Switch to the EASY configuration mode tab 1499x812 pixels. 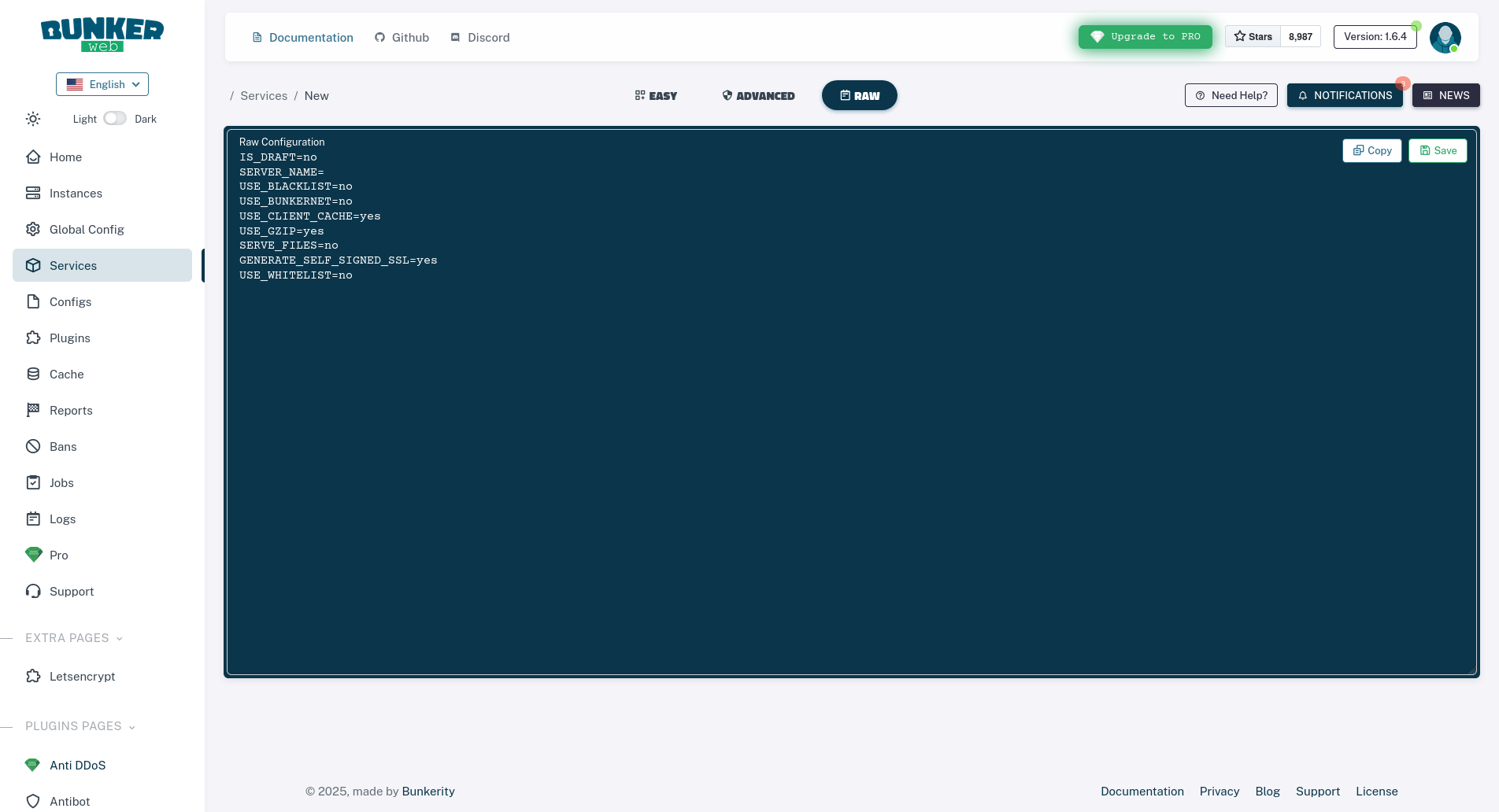[655, 95]
